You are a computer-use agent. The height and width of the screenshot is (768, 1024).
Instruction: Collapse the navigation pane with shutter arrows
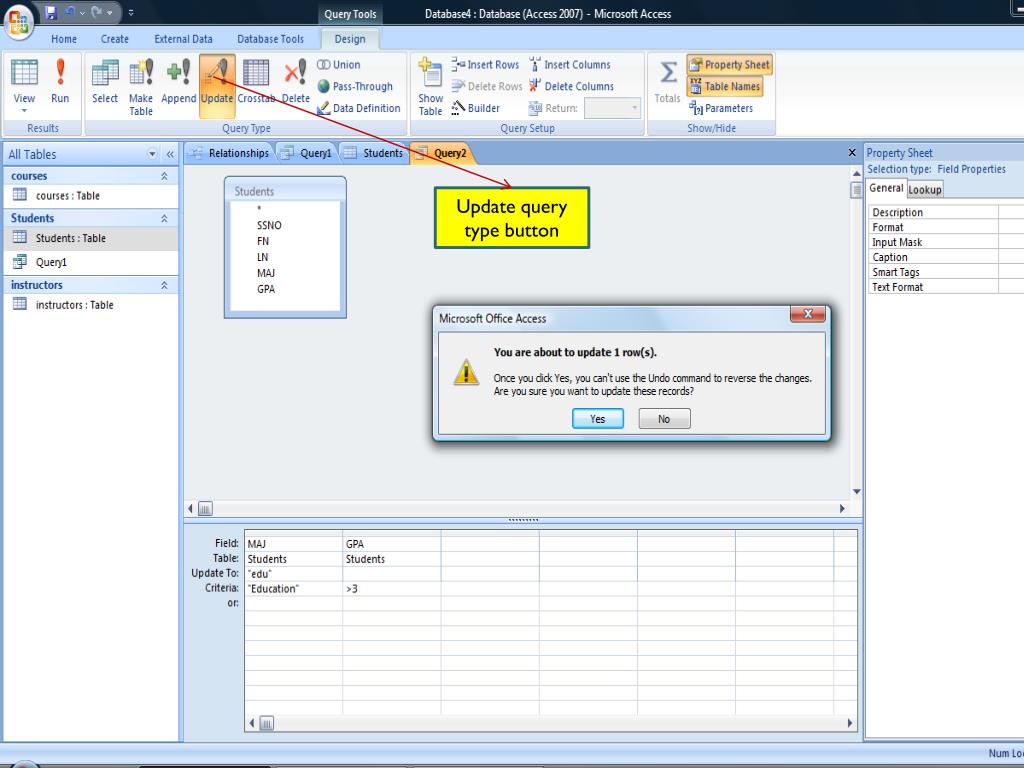click(x=170, y=154)
